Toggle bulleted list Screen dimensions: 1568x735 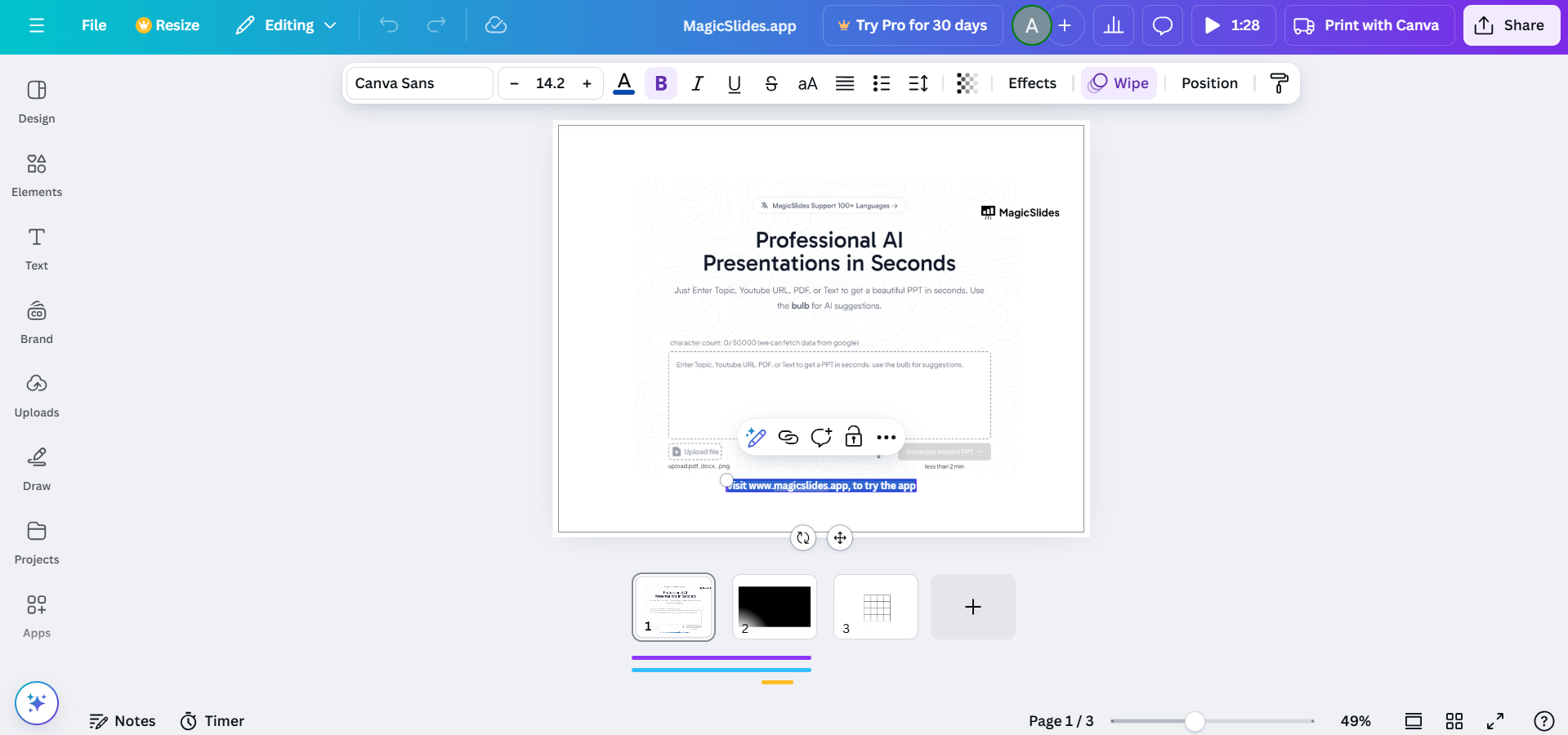pyautogui.click(x=882, y=83)
